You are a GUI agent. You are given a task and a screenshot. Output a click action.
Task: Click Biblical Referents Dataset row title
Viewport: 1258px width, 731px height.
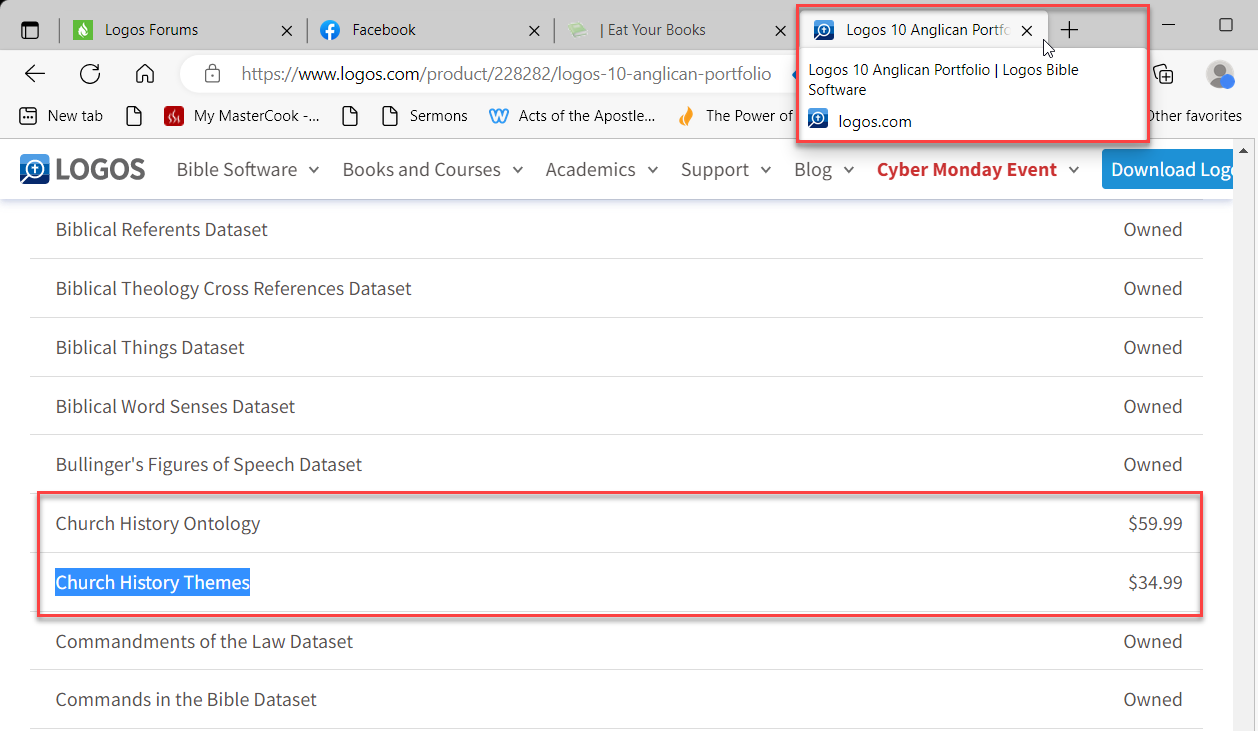pos(162,229)
